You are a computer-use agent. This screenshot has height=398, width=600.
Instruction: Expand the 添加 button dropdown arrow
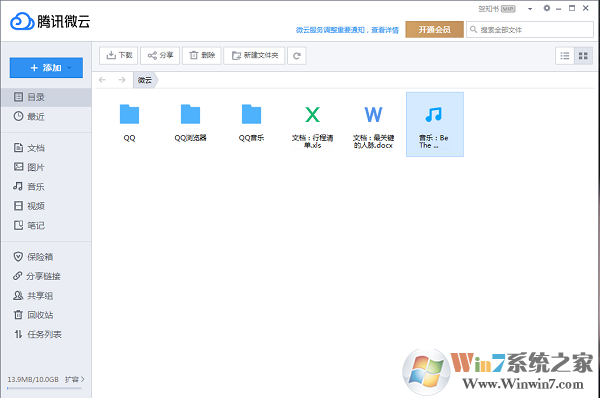(x=70, y=68)
